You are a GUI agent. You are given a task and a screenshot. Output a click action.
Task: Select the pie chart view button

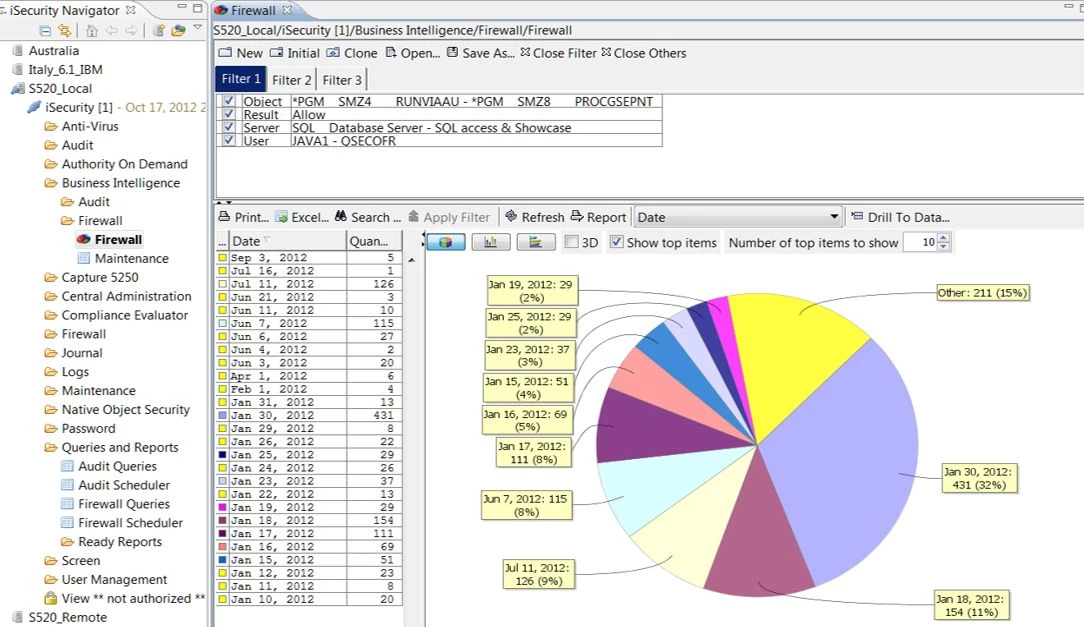point(446,242)
